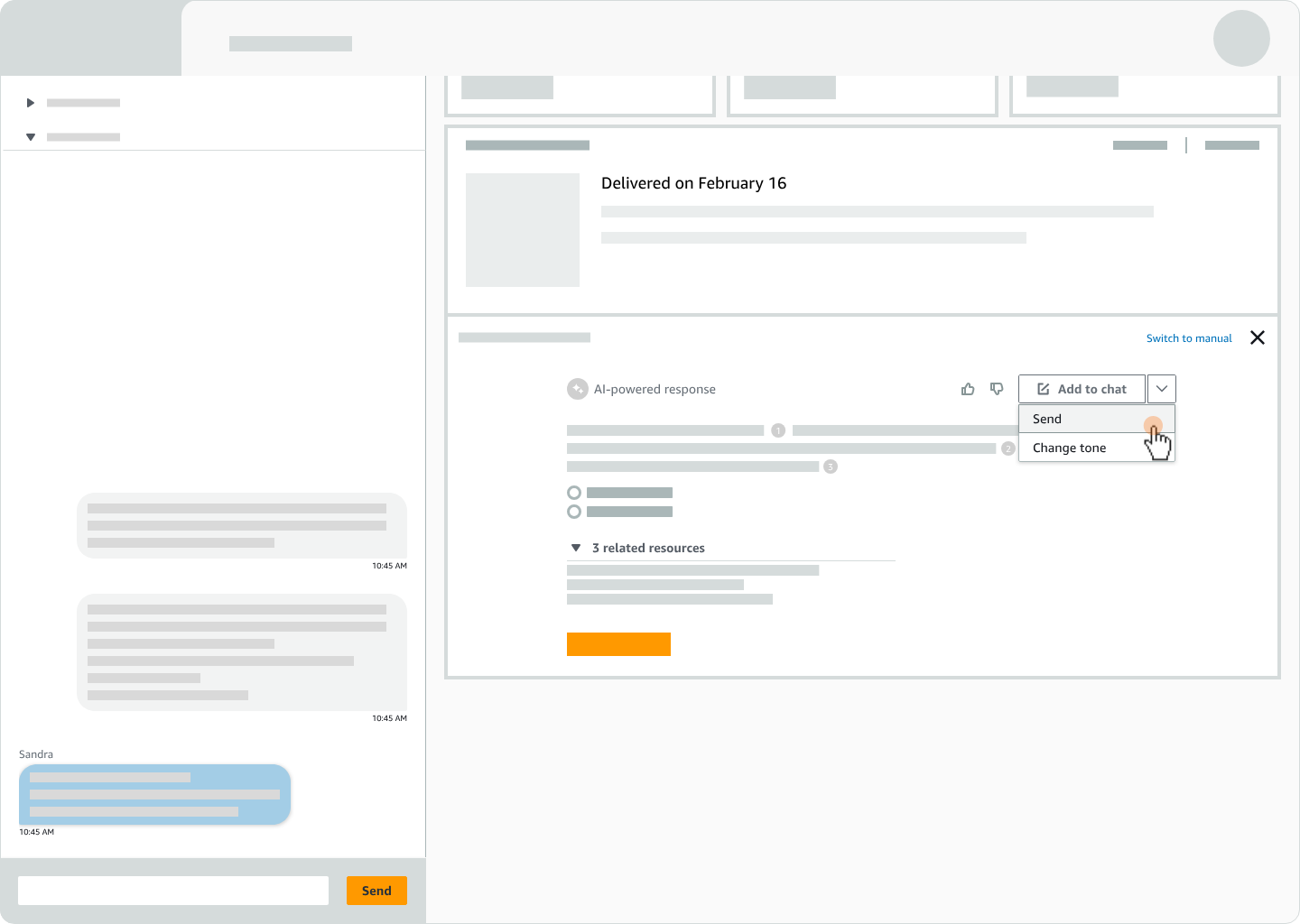Viewport: 1300px width, 924px height.
Task: Close the AI response panel with X
Action: click(x=1257, y=337)
